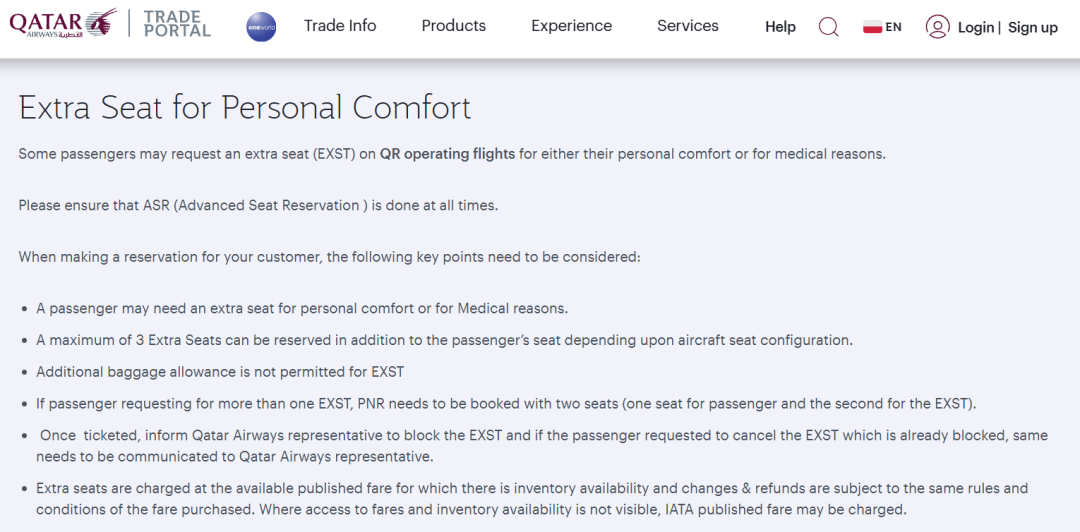Screen dimensions: 1080x532
Task: Click the Sign up link
Action: click(1032, 28)
